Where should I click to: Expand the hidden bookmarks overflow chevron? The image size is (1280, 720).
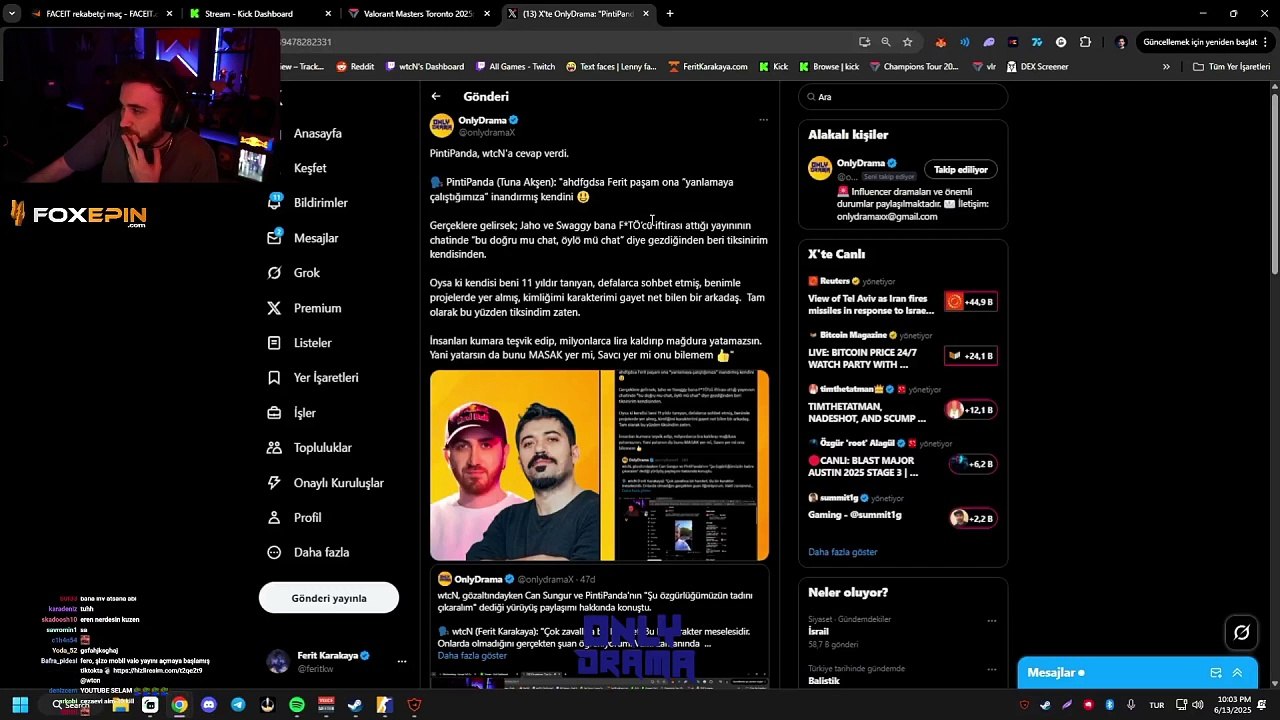(1166, 67)
